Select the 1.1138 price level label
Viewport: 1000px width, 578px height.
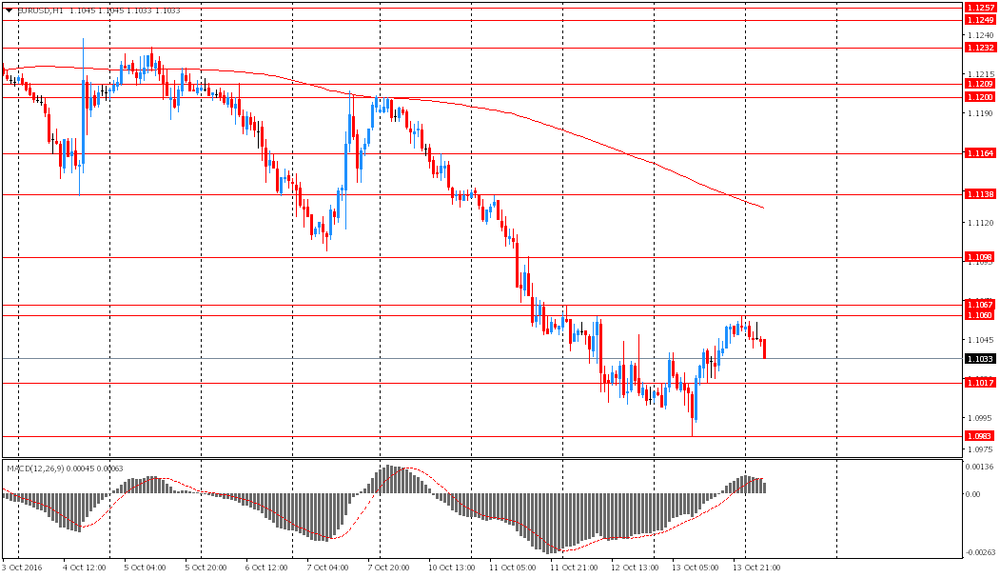979,195
